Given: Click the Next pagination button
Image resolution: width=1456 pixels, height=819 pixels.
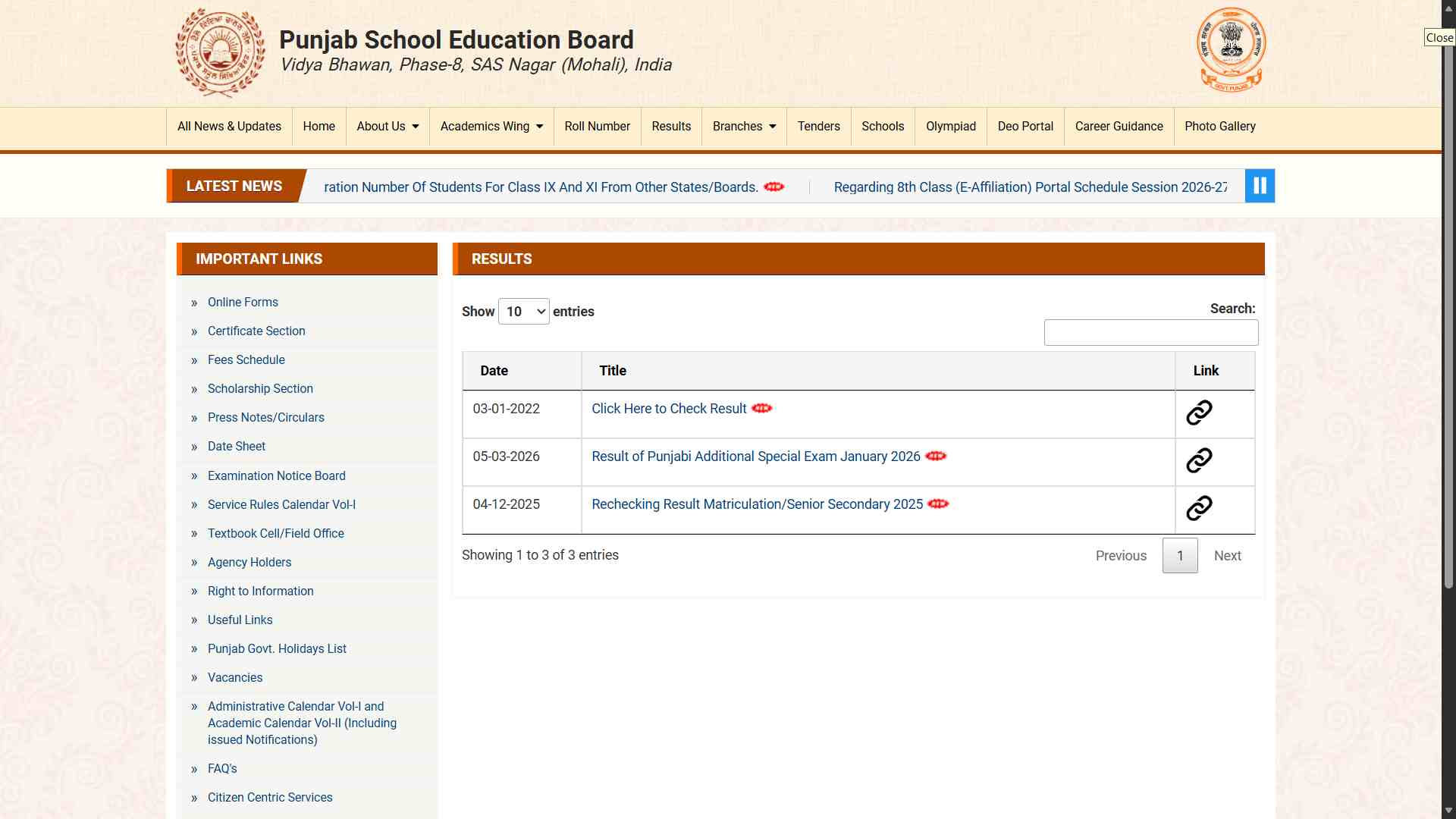Looking at the screenshot, I should pos(1227,556).
